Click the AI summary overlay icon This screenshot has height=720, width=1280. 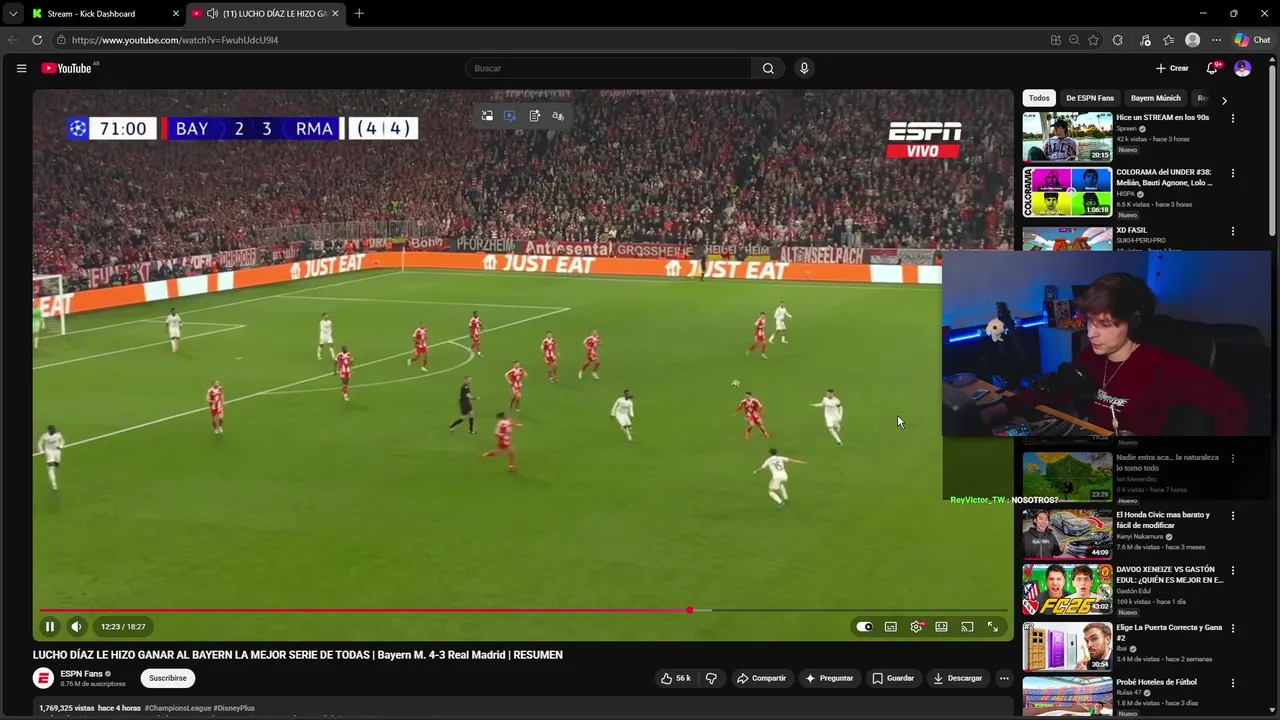pos(534,116)
